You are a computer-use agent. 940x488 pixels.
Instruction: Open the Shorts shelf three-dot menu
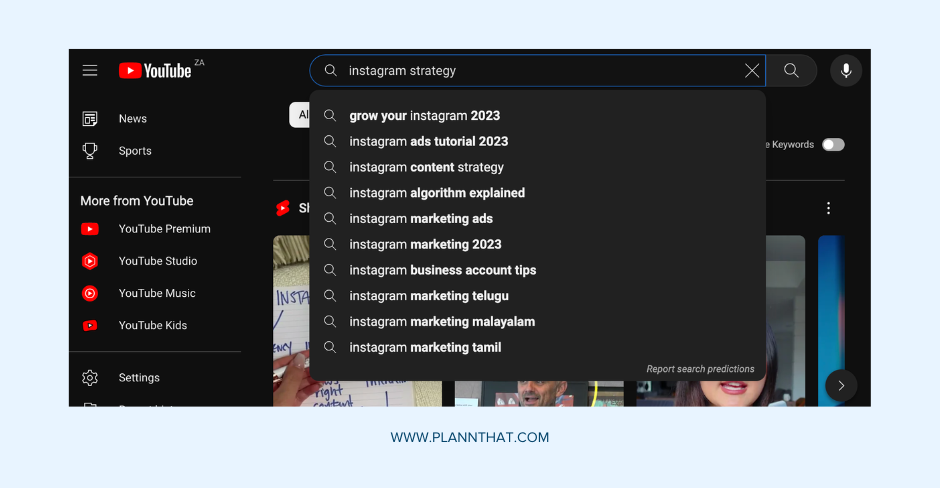[828, 208]
